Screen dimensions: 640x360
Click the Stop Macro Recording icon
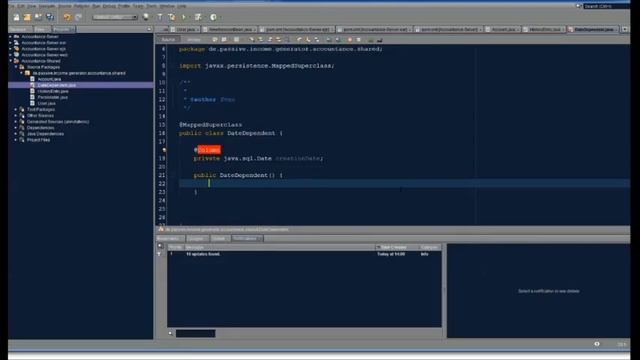pyautogui.click(x=358, y=40)
